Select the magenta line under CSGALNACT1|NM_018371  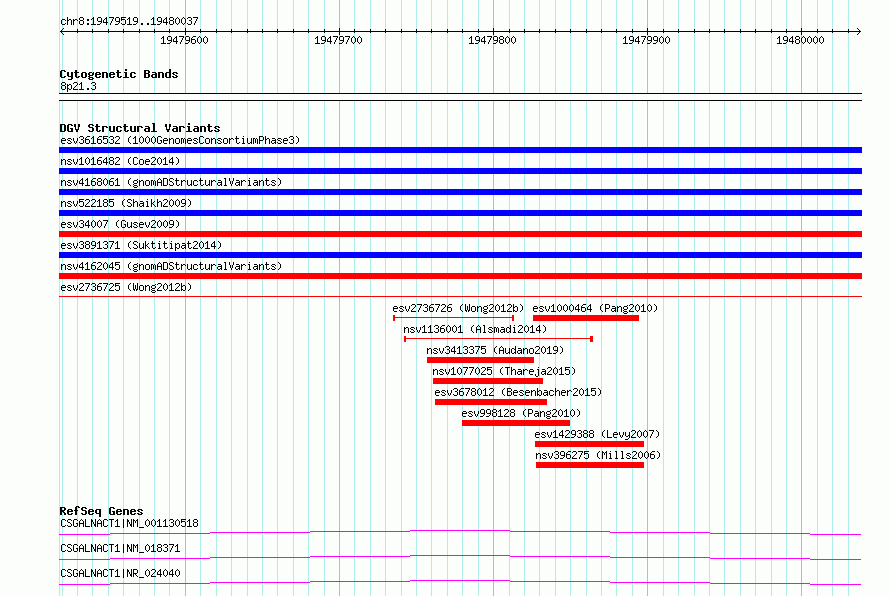click(460, 557)
